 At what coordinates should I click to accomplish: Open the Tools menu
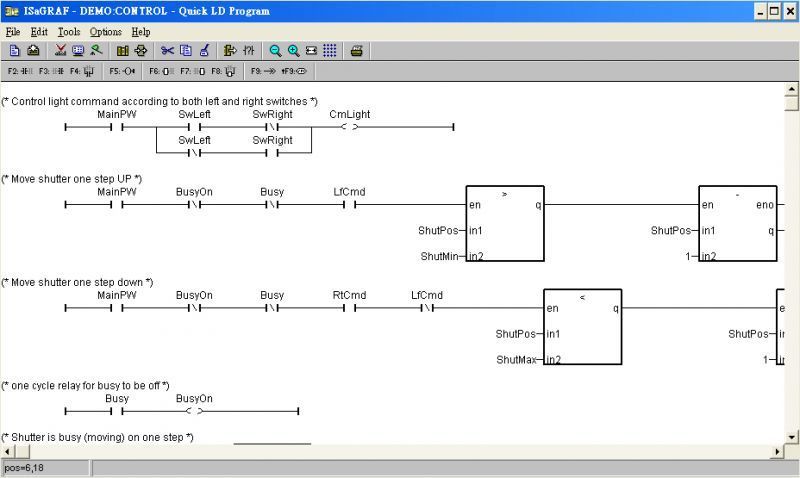[x=69, y=32]
